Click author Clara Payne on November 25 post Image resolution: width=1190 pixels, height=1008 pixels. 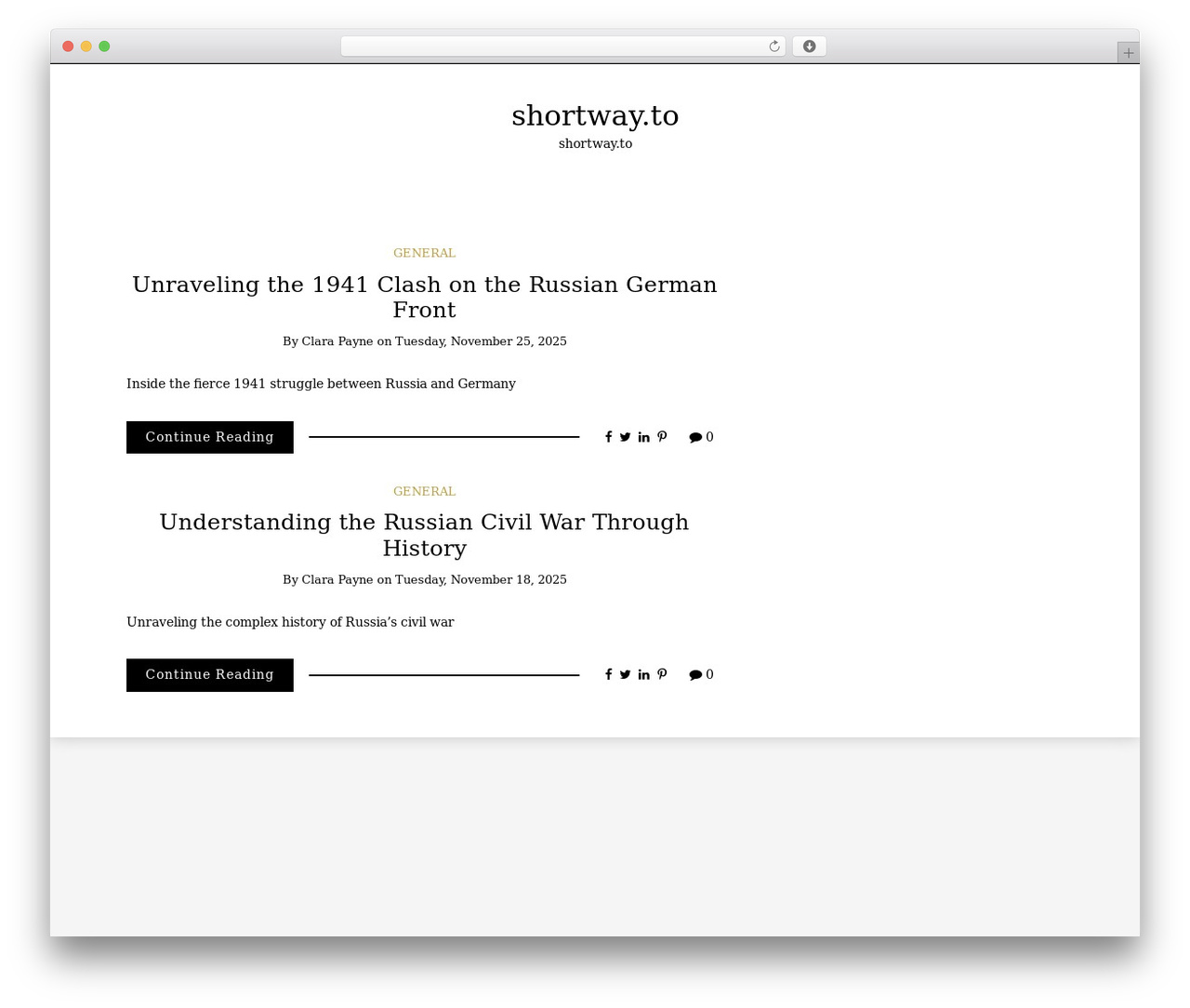[337, 341]
